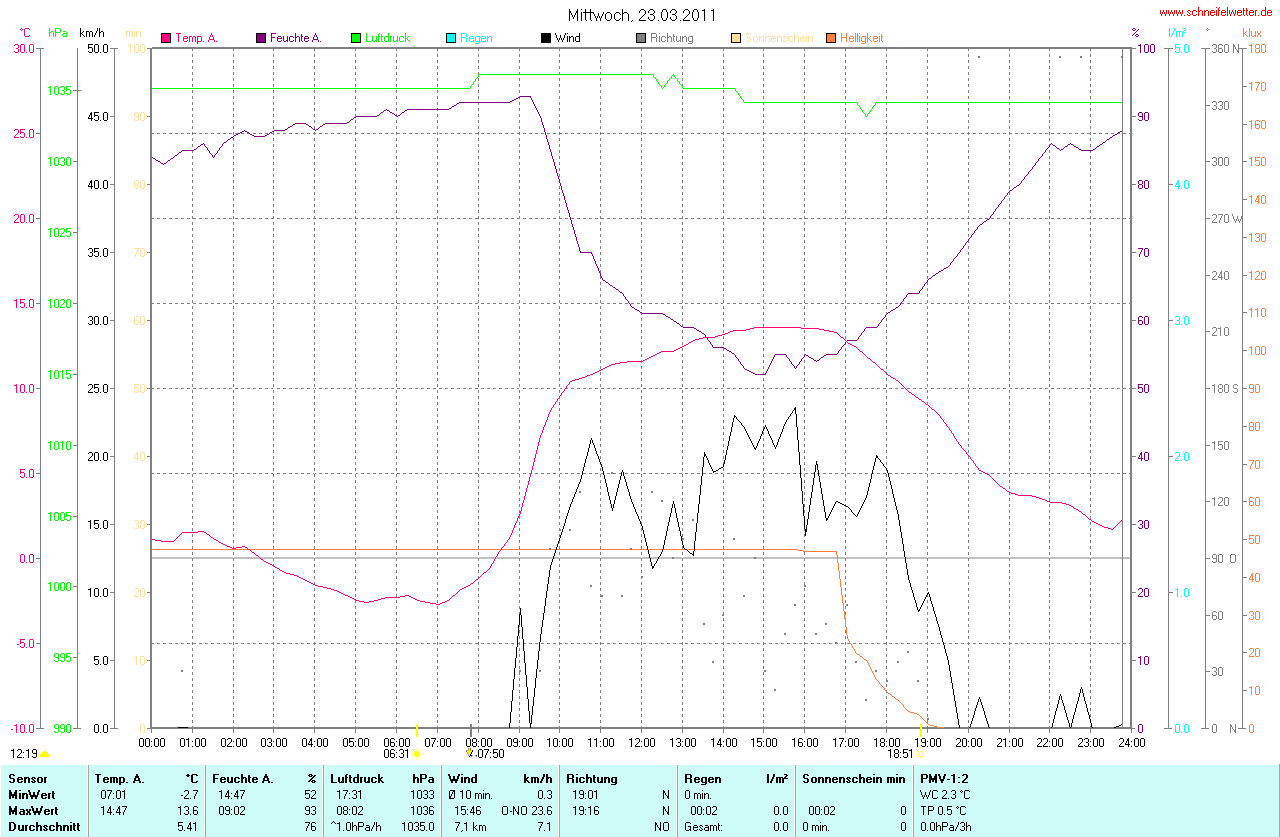Click minimum temperature time 07:01
The height and width of the screenshot is (837, 1280).
click(x=113, y=794)
